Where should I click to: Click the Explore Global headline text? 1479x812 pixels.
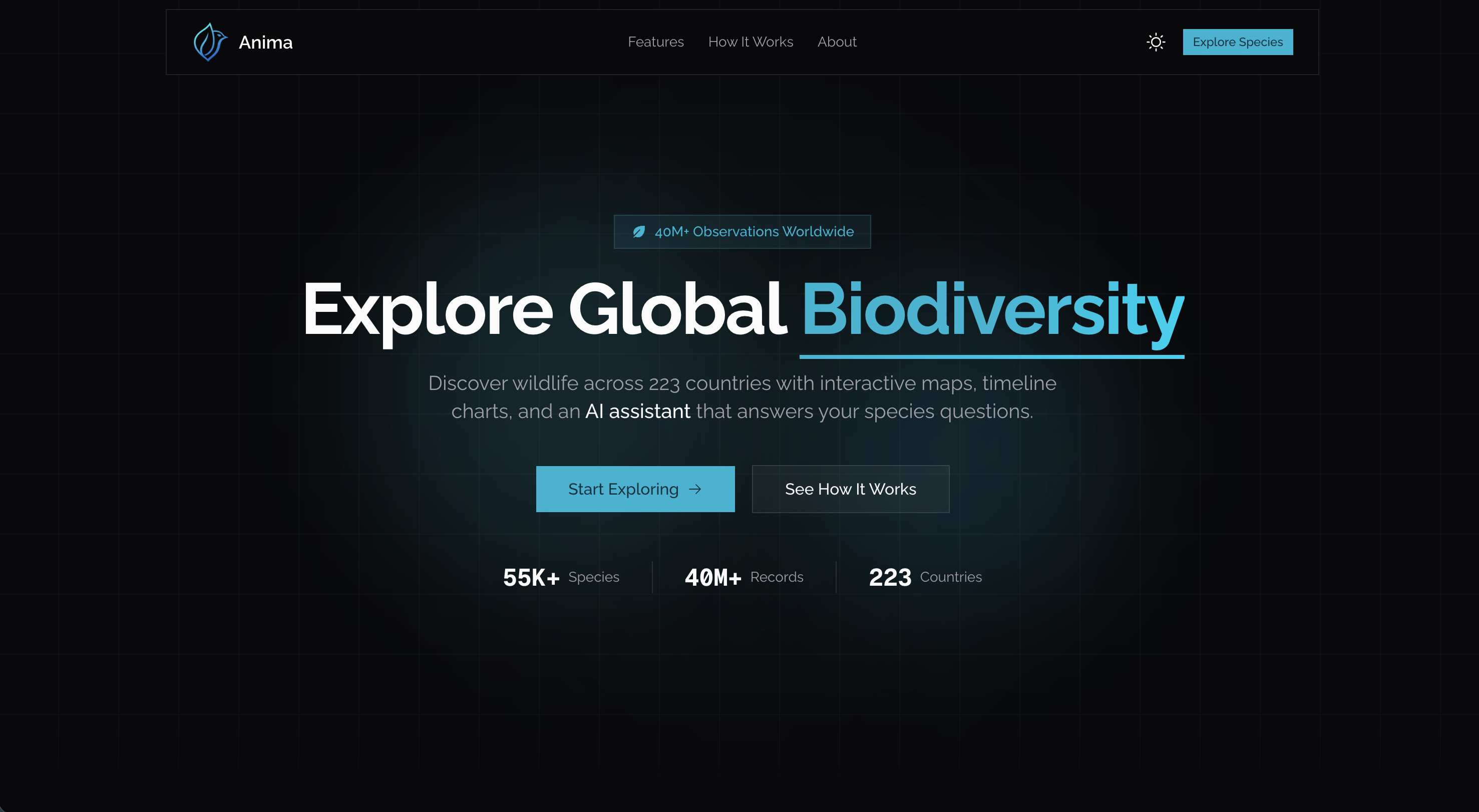544,310
